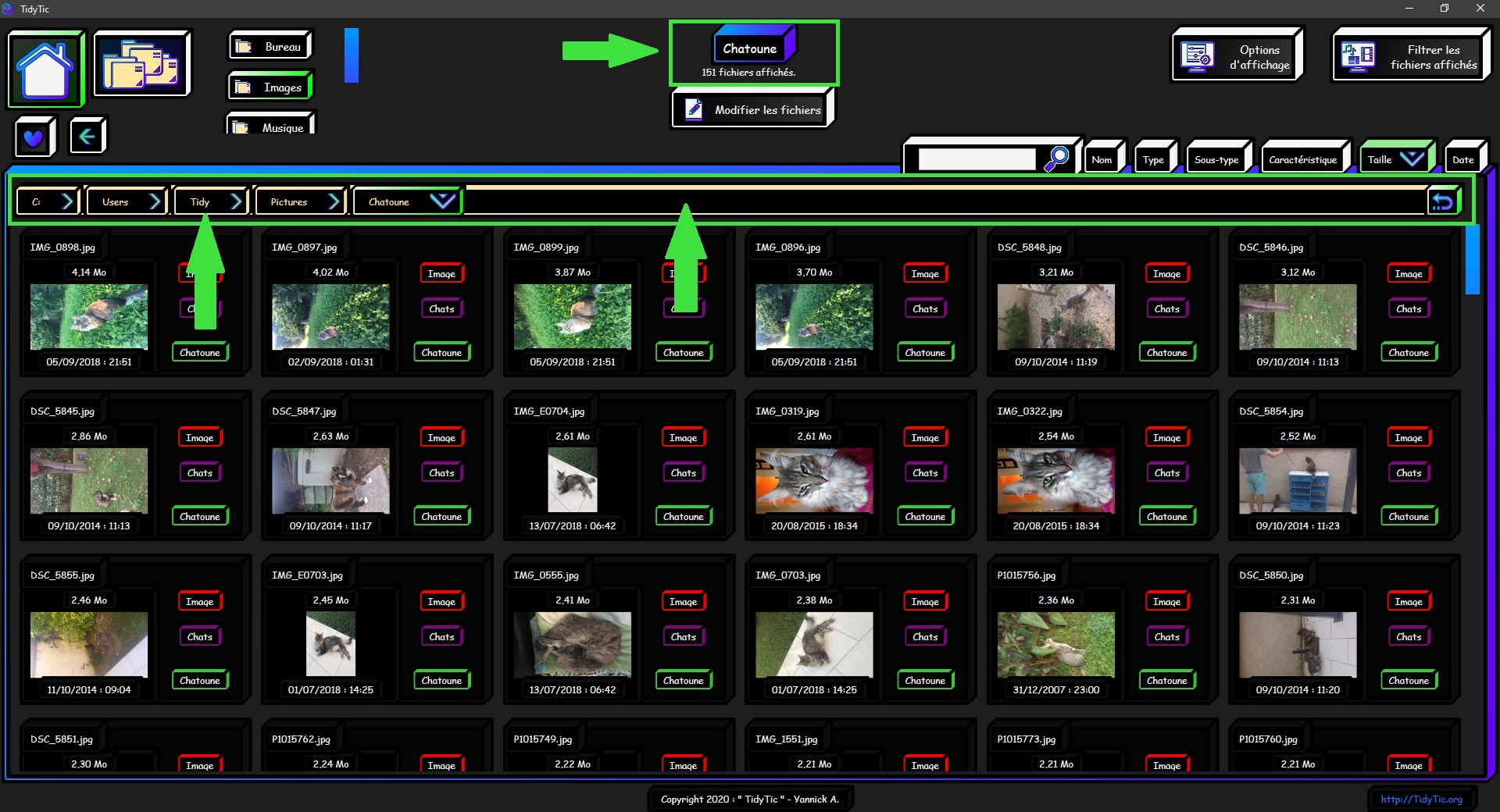This screenshot has width=1500, height=812.
Task: Expand the Users breadcrumb chevron
Action: (155, 202)
